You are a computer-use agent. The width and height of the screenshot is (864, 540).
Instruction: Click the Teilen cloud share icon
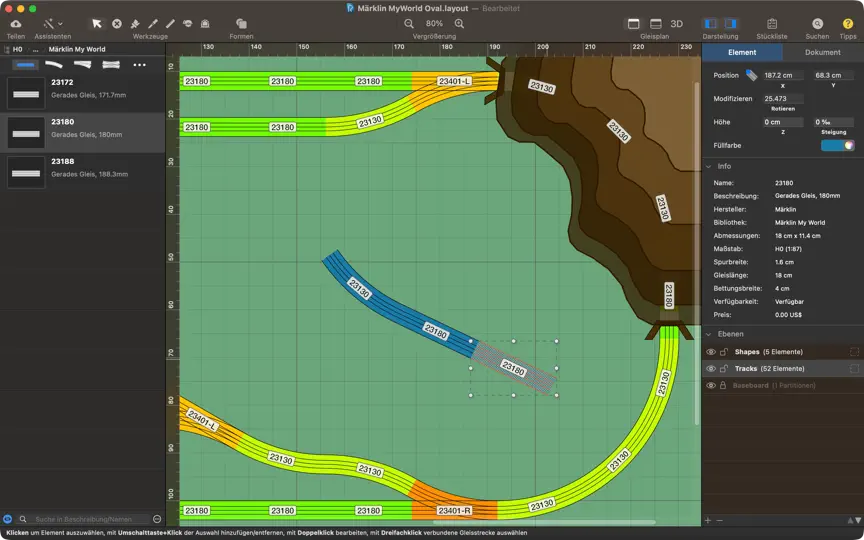tap(16, 24)
